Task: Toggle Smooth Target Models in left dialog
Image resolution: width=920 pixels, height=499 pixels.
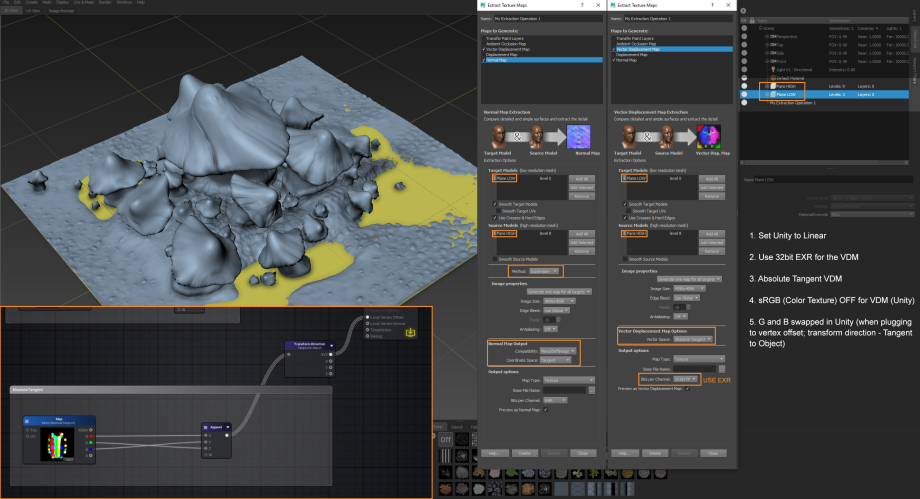Action: [495, 204]
